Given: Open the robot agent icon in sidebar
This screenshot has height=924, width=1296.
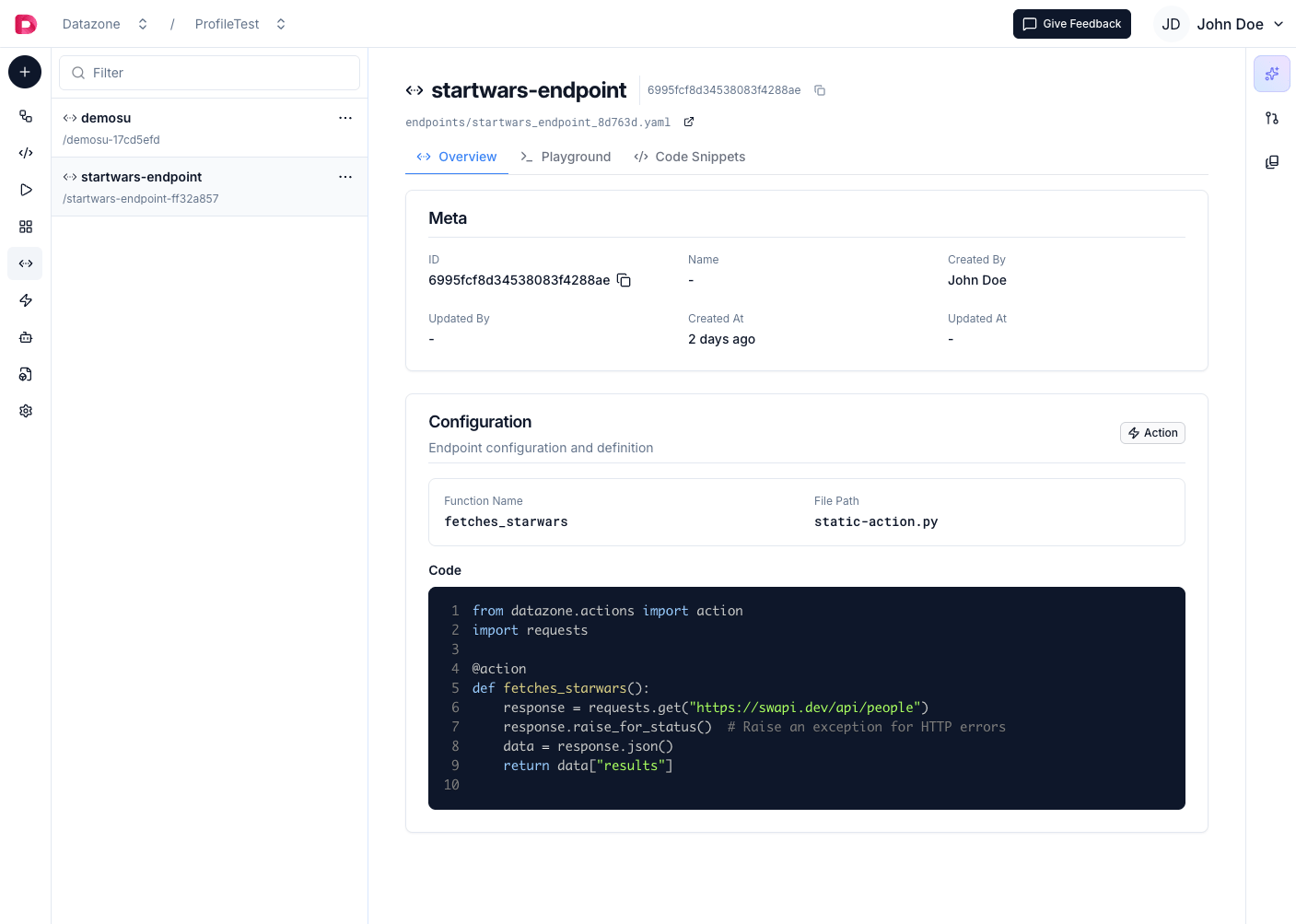Looking at the screenshot, I should click(x=26, y=337).
